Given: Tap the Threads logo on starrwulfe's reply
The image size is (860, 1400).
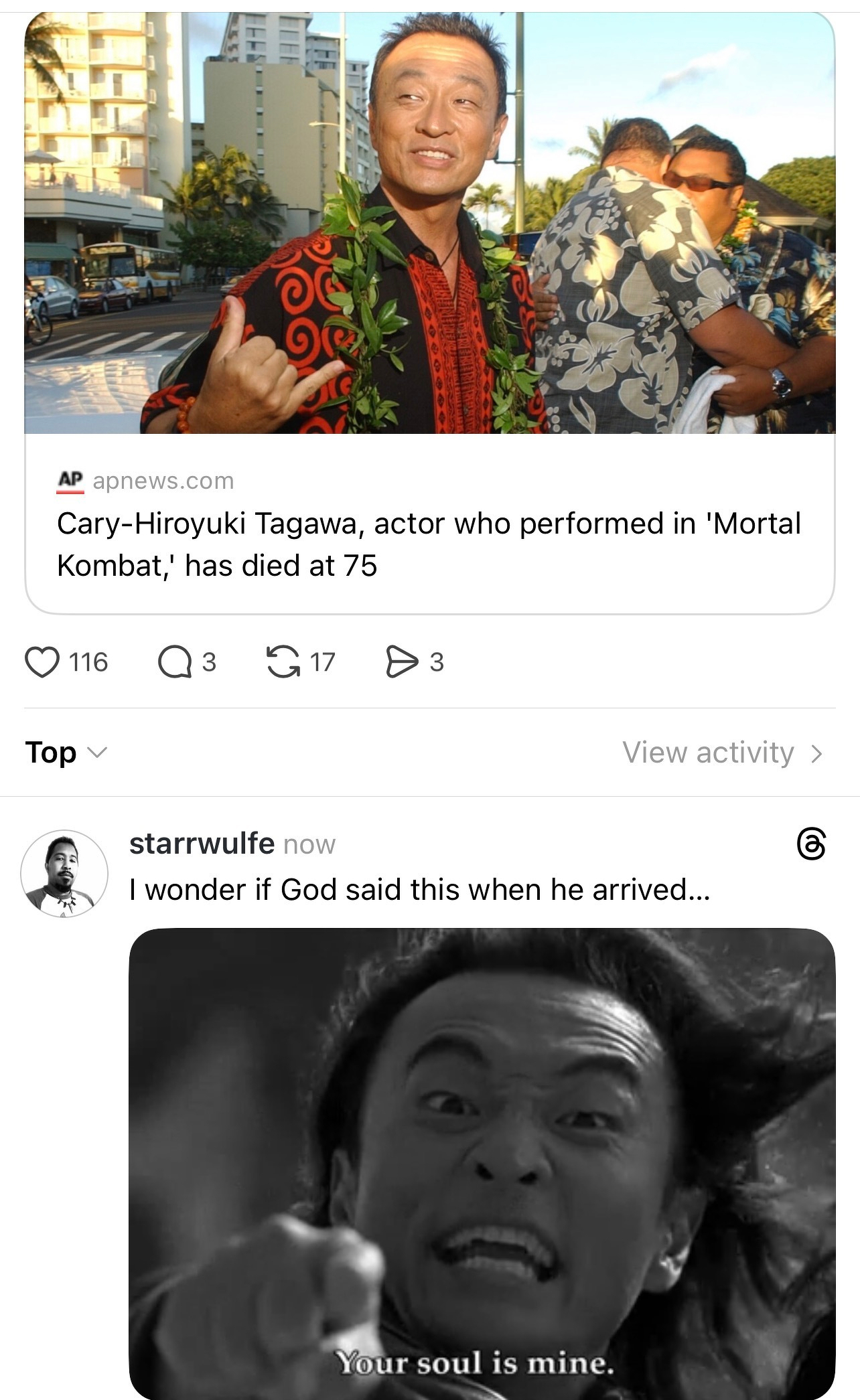Looking at the screenshot, I should coord(811,844).
